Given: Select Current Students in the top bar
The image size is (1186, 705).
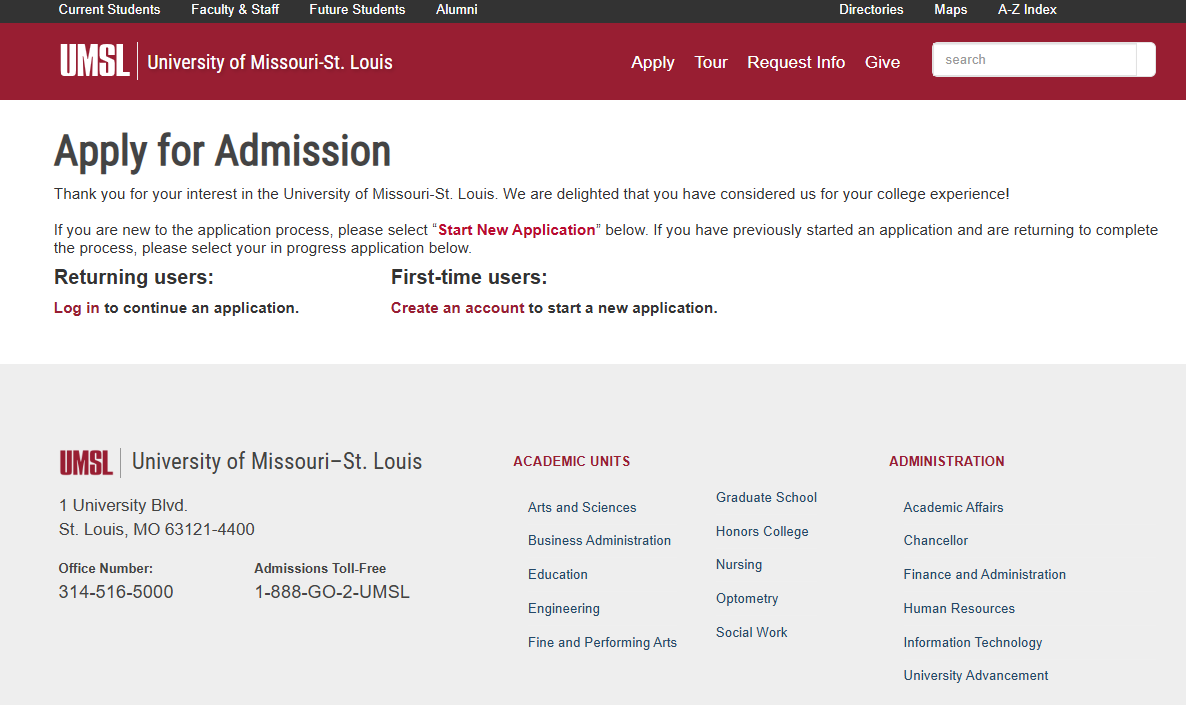Looking at the screenshot, I should pos(109,10).
